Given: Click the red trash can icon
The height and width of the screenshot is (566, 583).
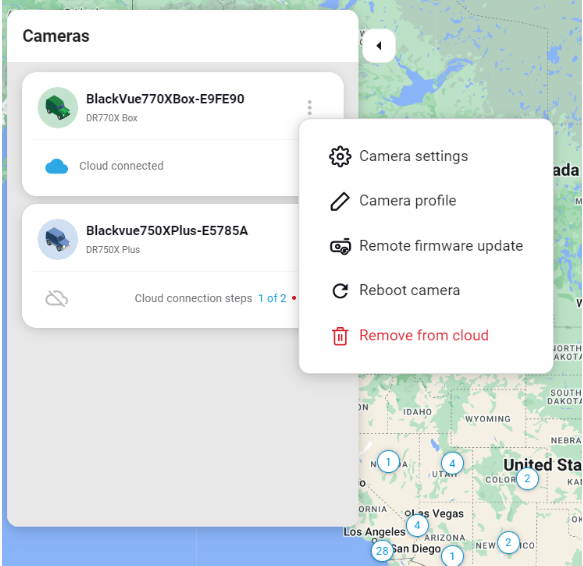Looking at the screenshot, I should (x=340, y=336).
